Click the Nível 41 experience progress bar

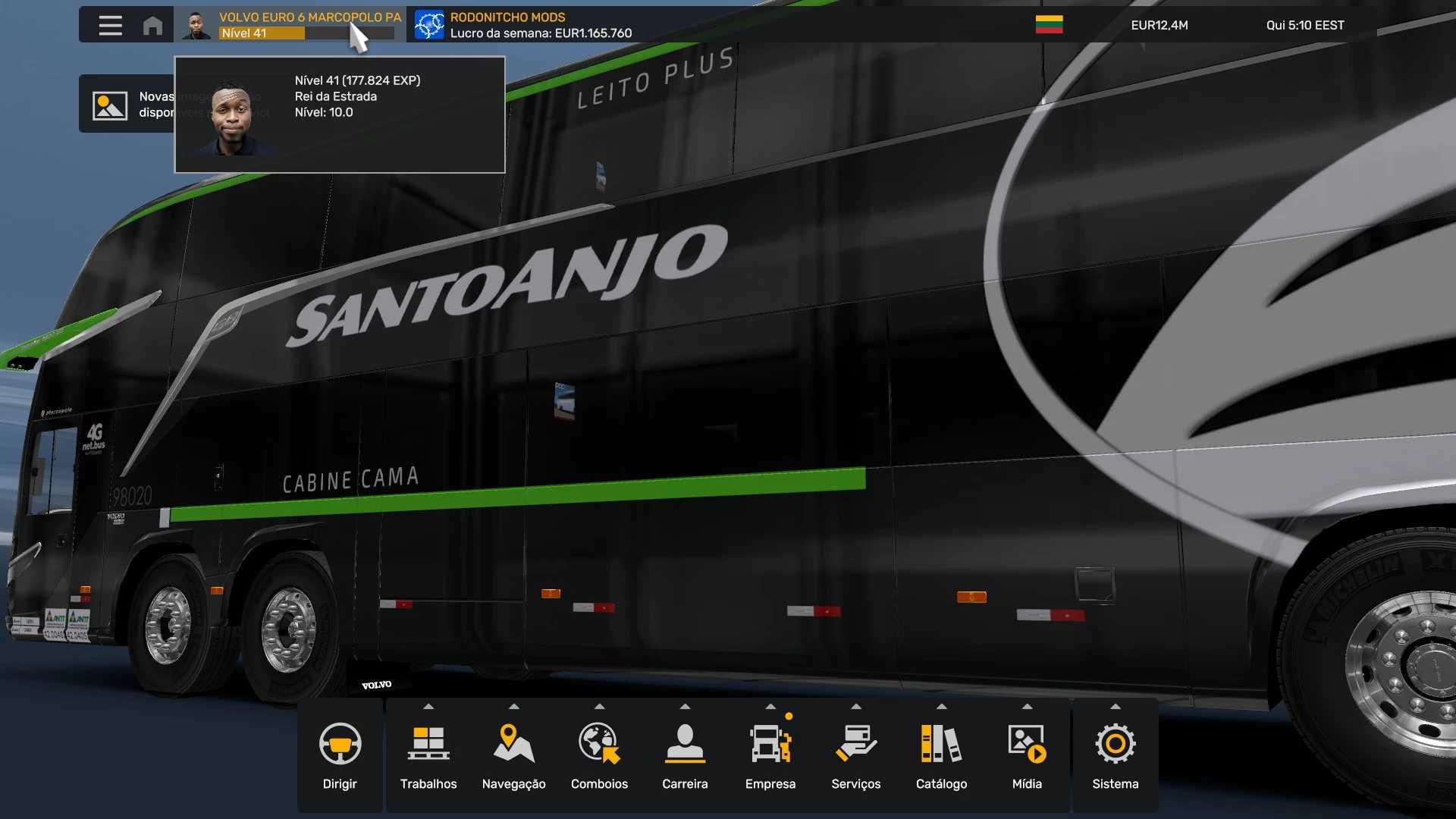[306, 33]
